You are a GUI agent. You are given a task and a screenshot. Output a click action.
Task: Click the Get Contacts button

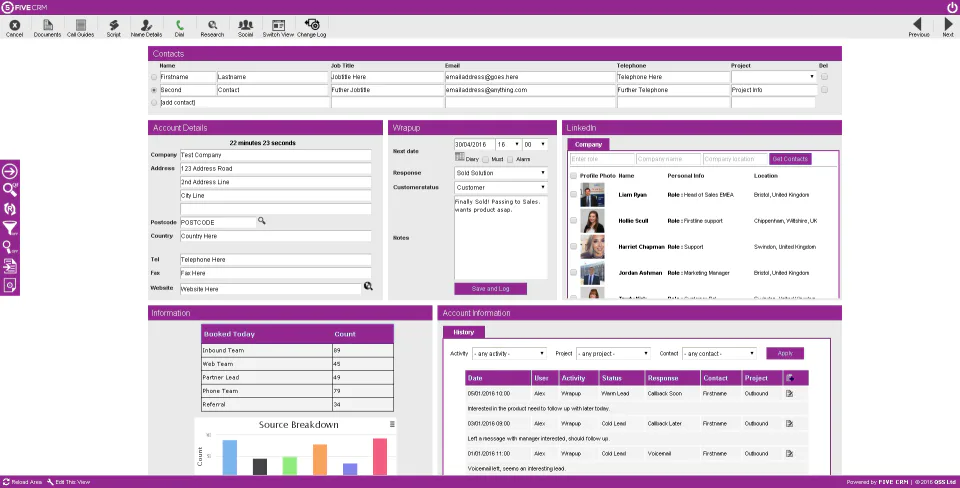pos(790,159)
